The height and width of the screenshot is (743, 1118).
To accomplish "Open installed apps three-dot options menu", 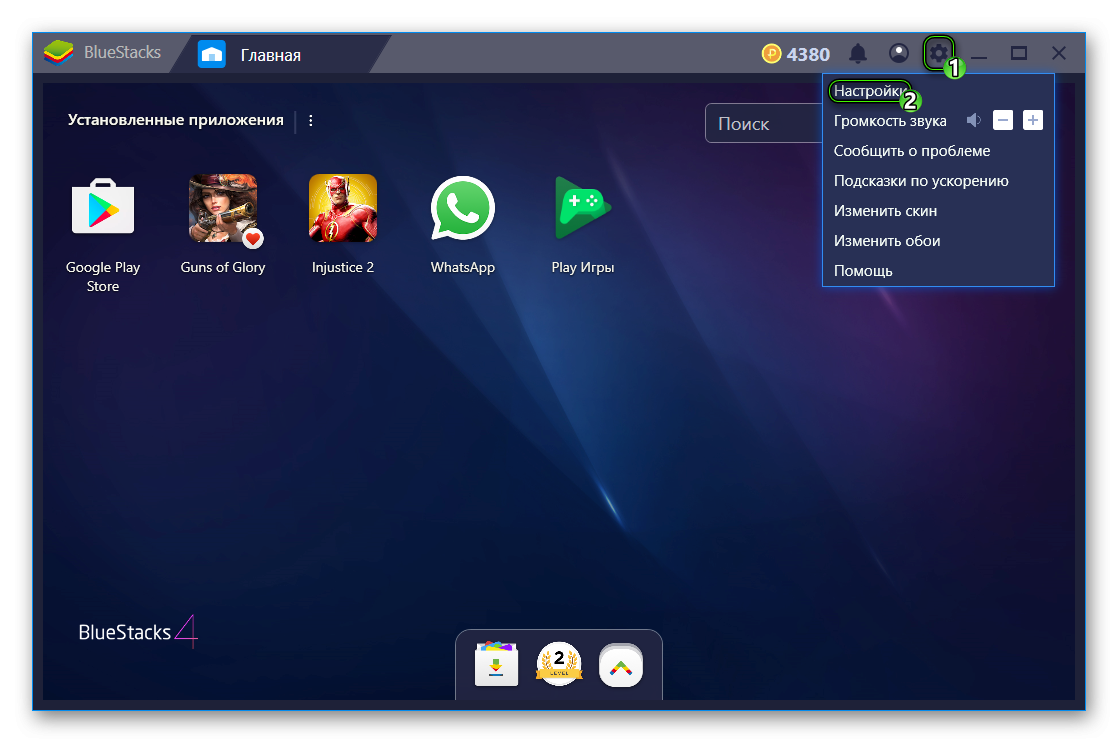I will (x=311, y=121).
